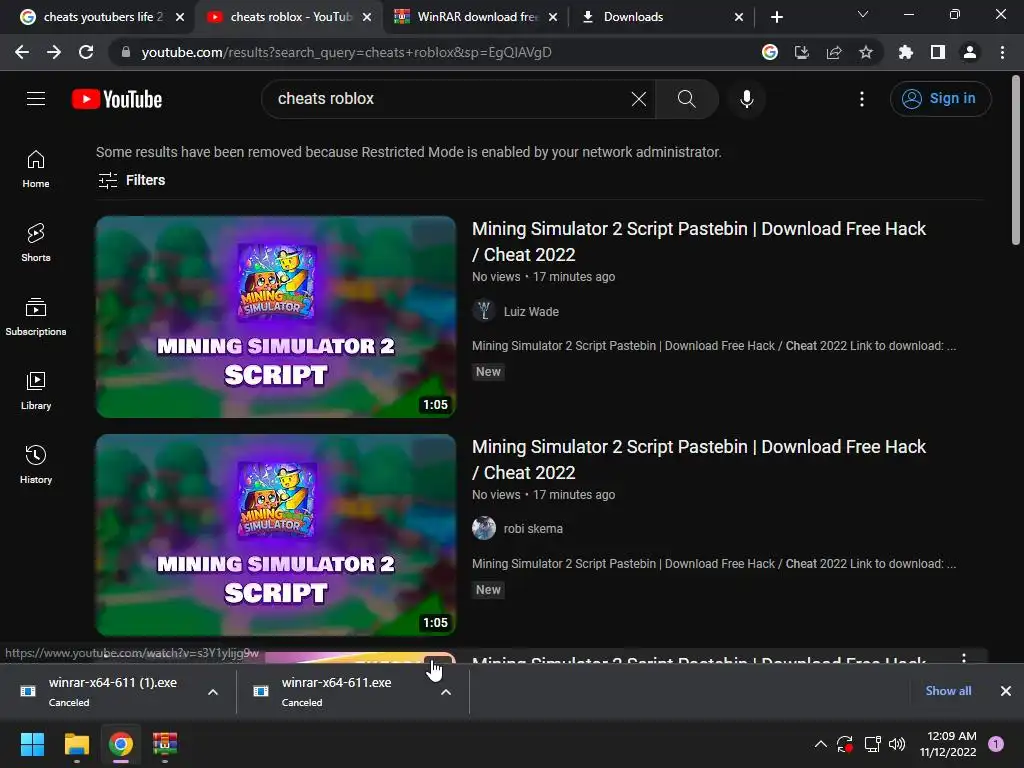The width and height of the screenshot is (1024, 768).
Task: Share this page via address bar icon
Action: click(x=834, y=52)
